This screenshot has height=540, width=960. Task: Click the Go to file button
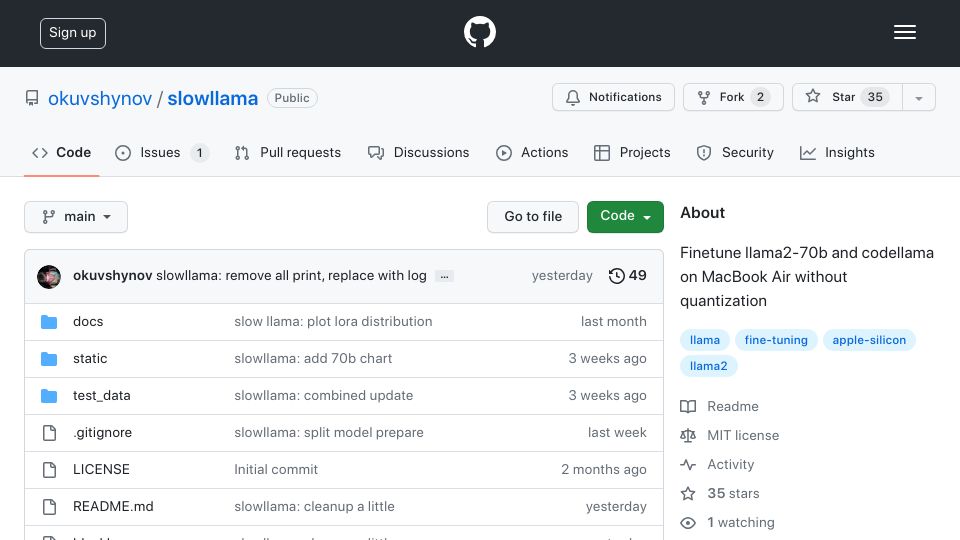533,217
